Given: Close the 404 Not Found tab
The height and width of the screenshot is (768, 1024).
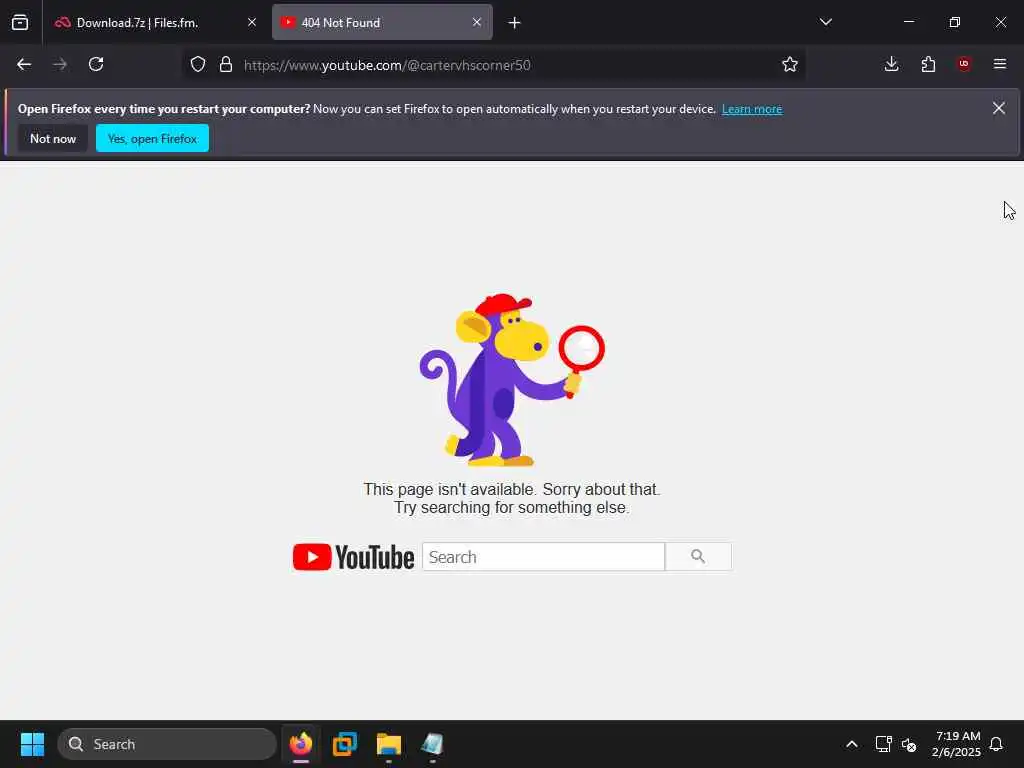Looking at the screenshot, I should tap(477, 22).
